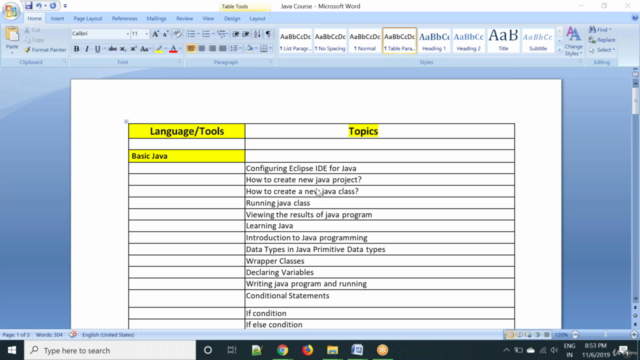Click the Office button
The width and height of the screenshot is (640, 360).
click(x=11, y=10)
